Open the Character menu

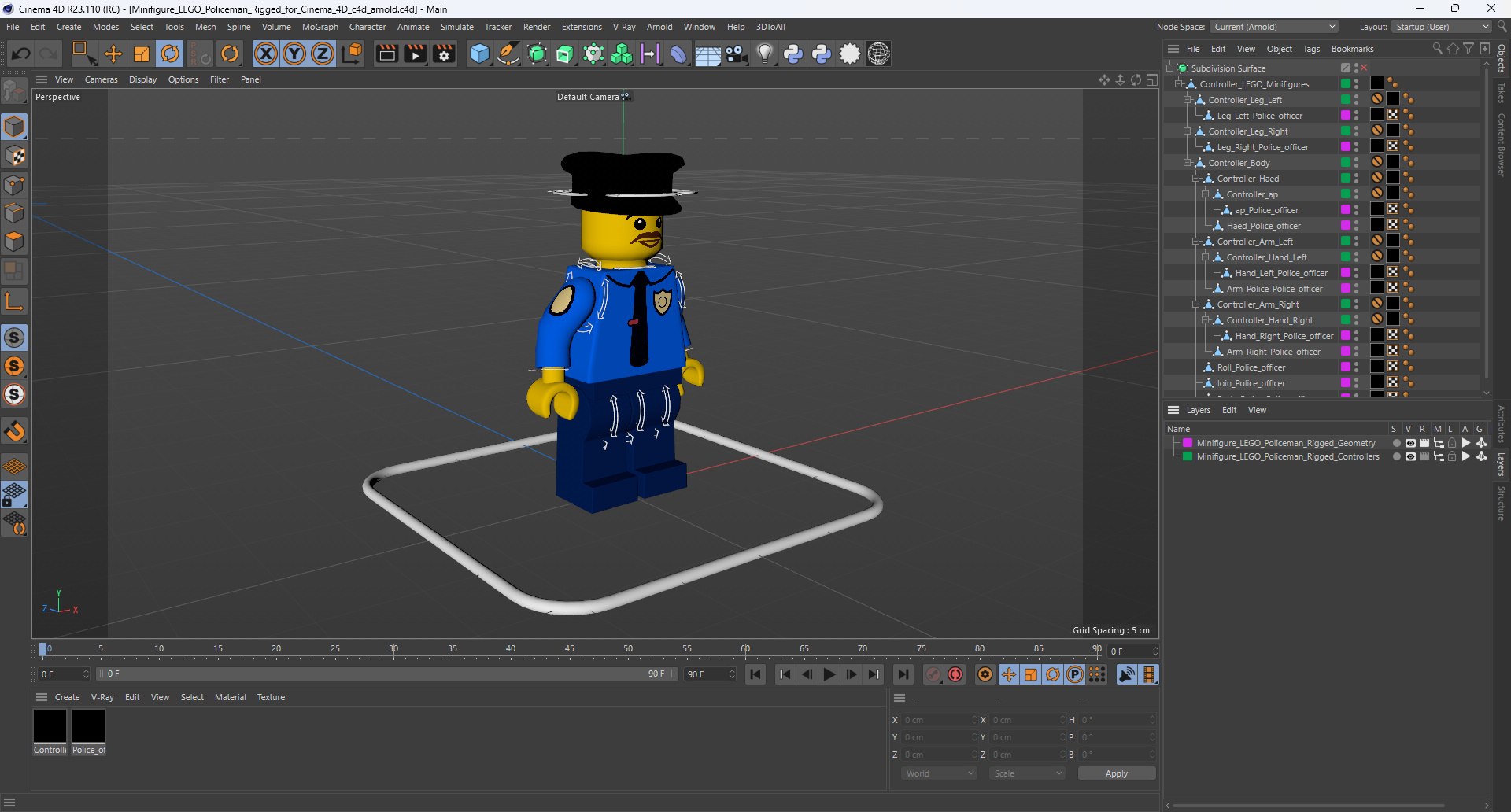pyautogui.click(x=368, y=27)
